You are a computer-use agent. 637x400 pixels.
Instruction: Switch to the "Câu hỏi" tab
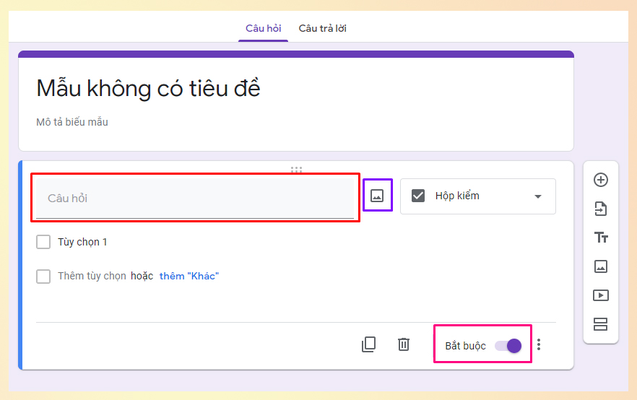coord(263,28)
